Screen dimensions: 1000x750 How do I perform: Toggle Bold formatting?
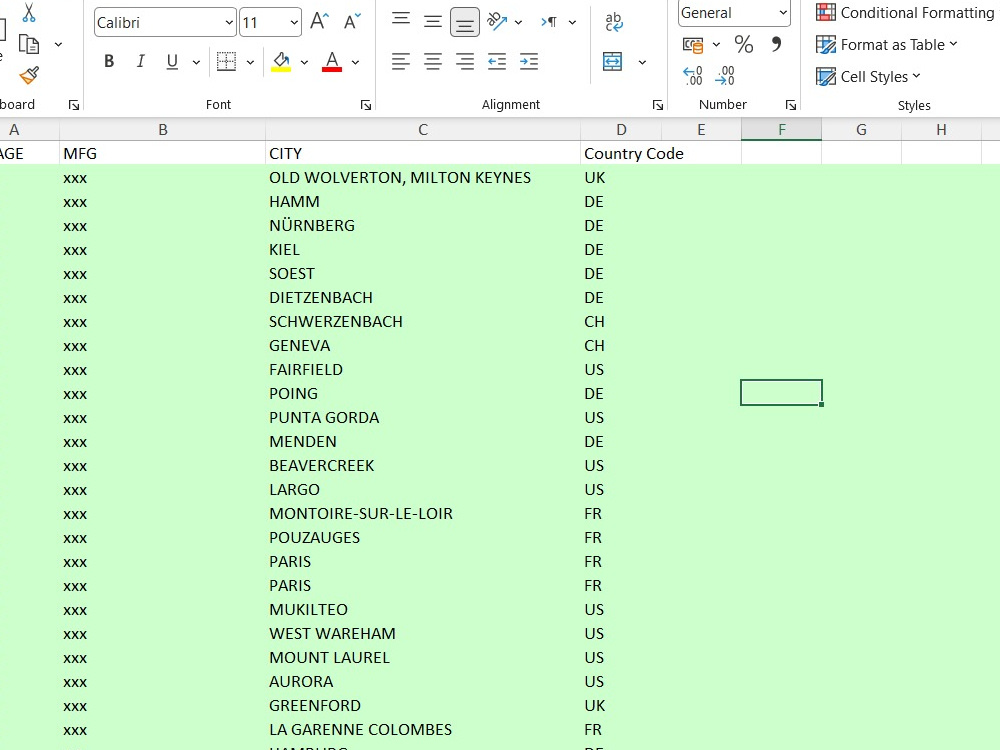tap(109, 61)
